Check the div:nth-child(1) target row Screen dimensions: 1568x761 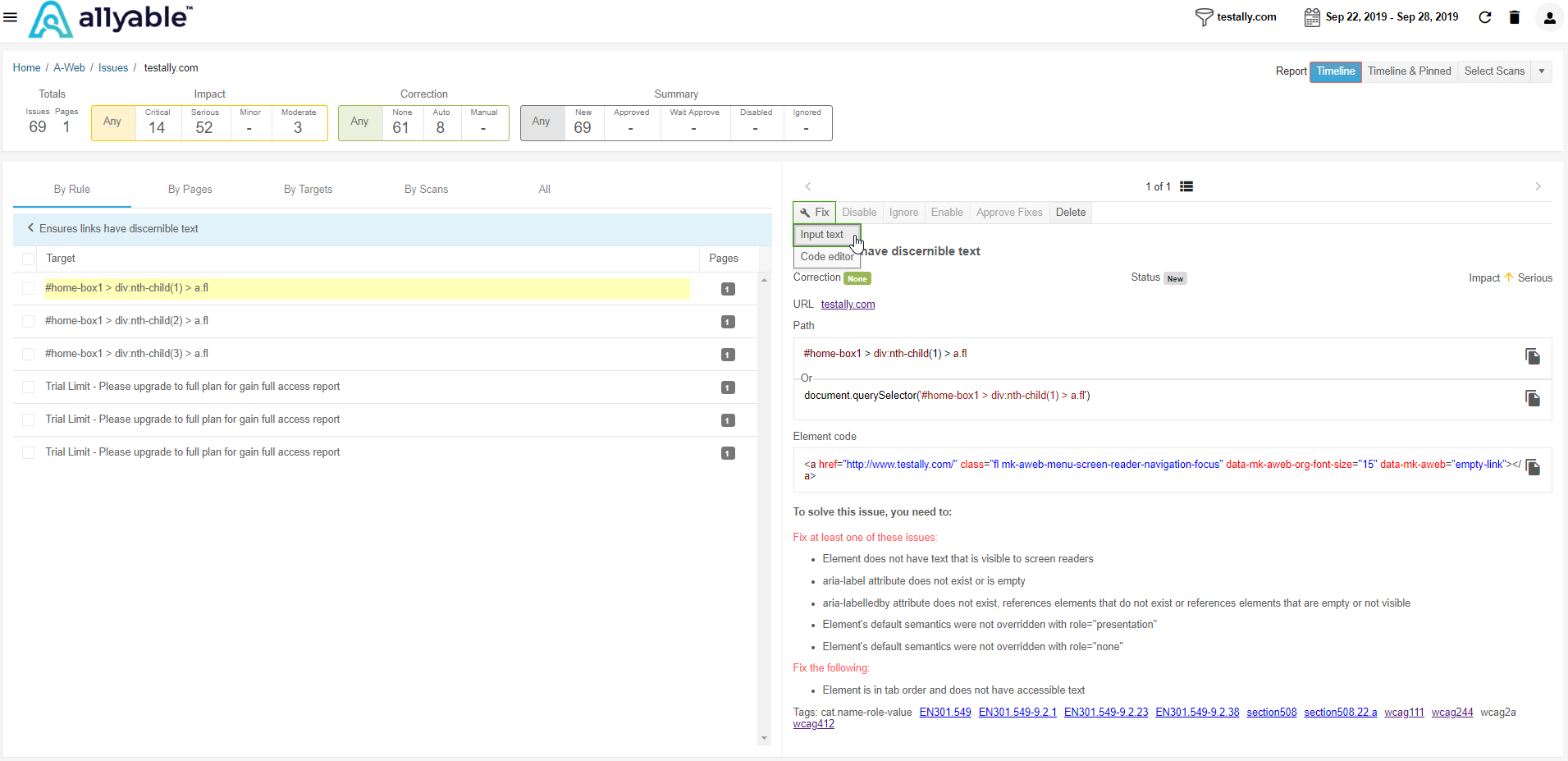[x=29, y=288]
